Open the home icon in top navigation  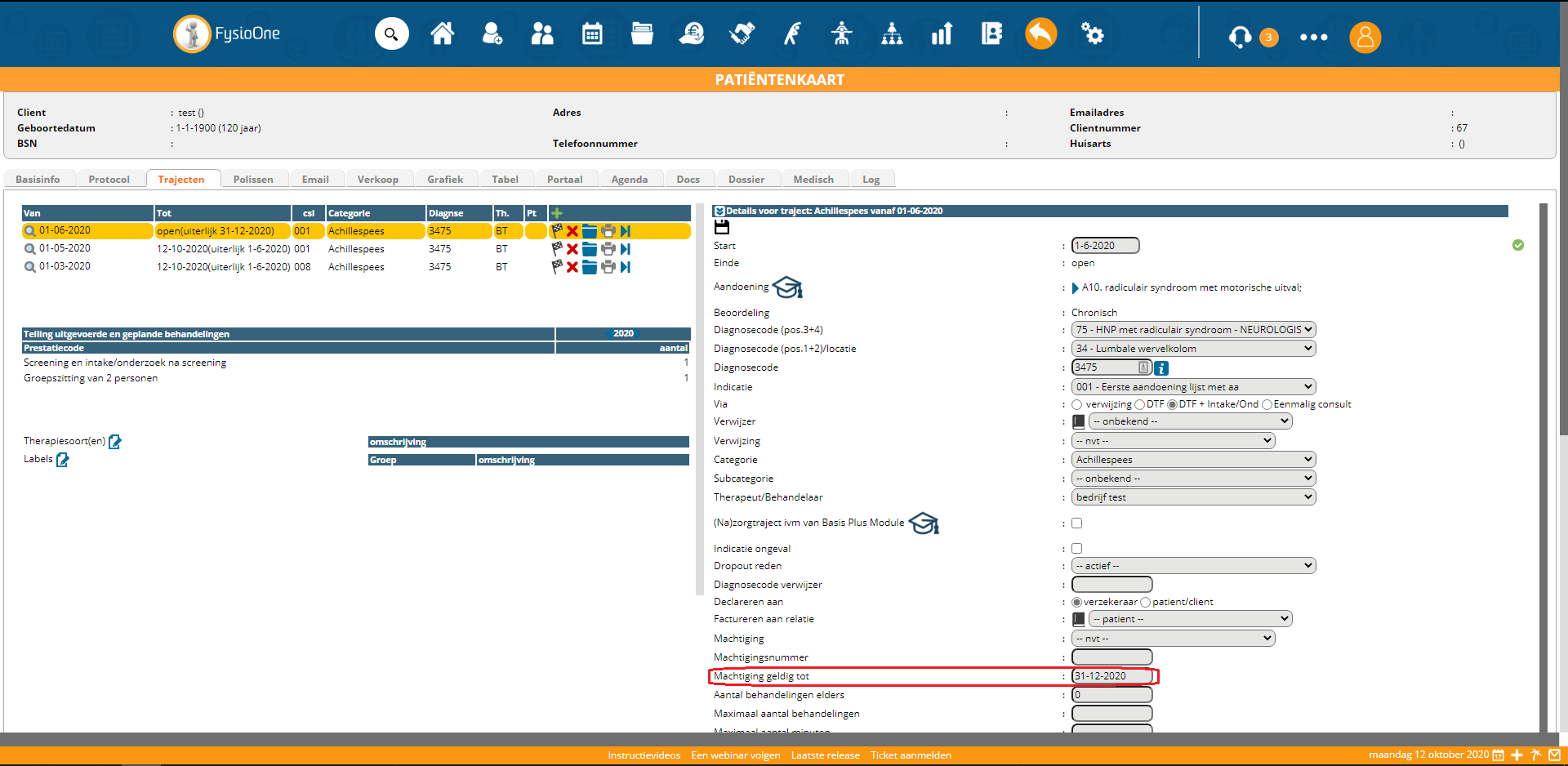pyautogui.click(x=443, y=34)
